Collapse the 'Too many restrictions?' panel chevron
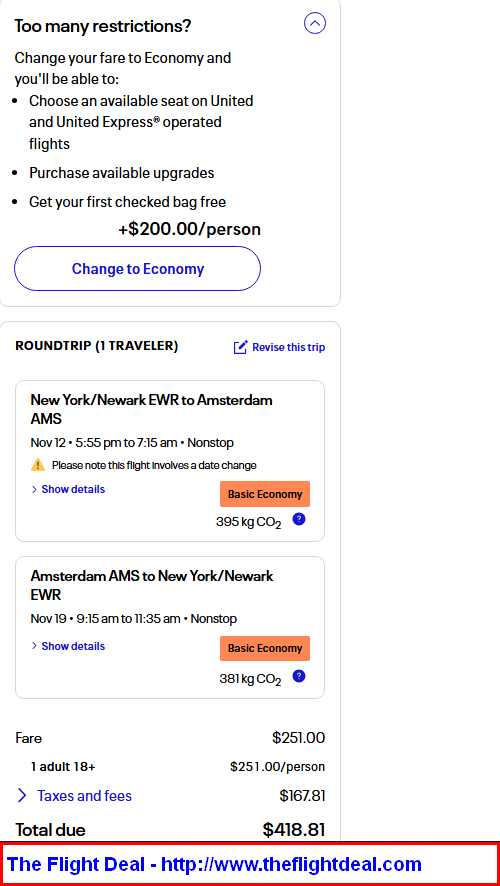500x886 pixels. (315, 23)
